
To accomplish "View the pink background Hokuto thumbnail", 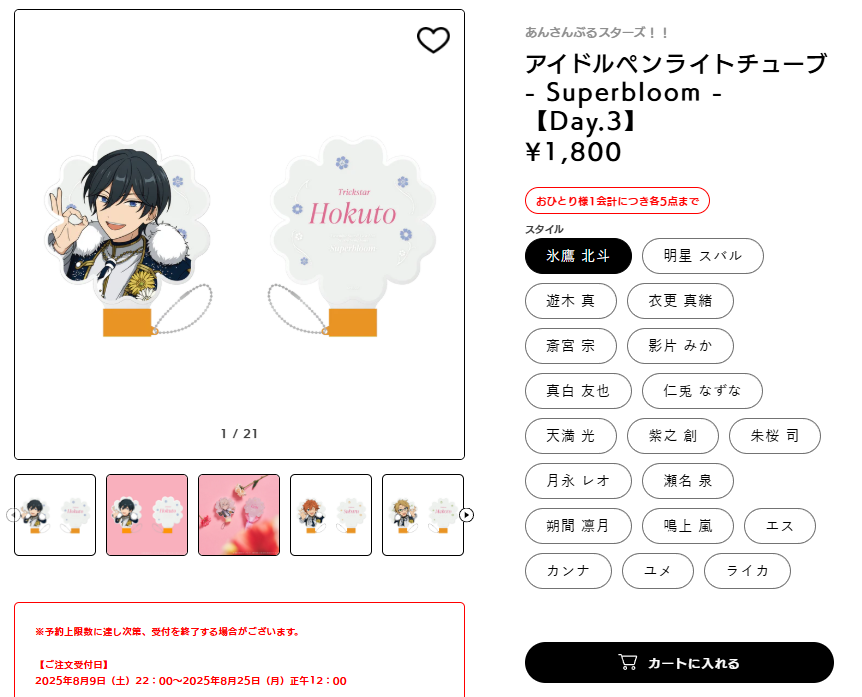I will [147, 515].
